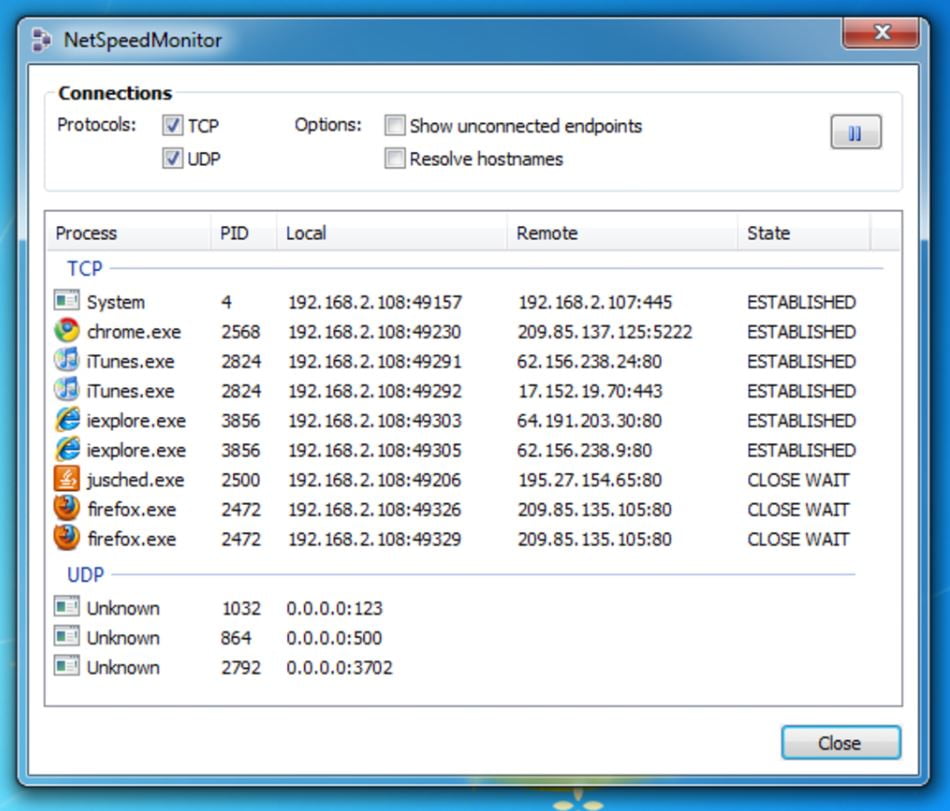Sort by Local column header
This screenshot has width=950, height=811.
(x=391, y=233)
